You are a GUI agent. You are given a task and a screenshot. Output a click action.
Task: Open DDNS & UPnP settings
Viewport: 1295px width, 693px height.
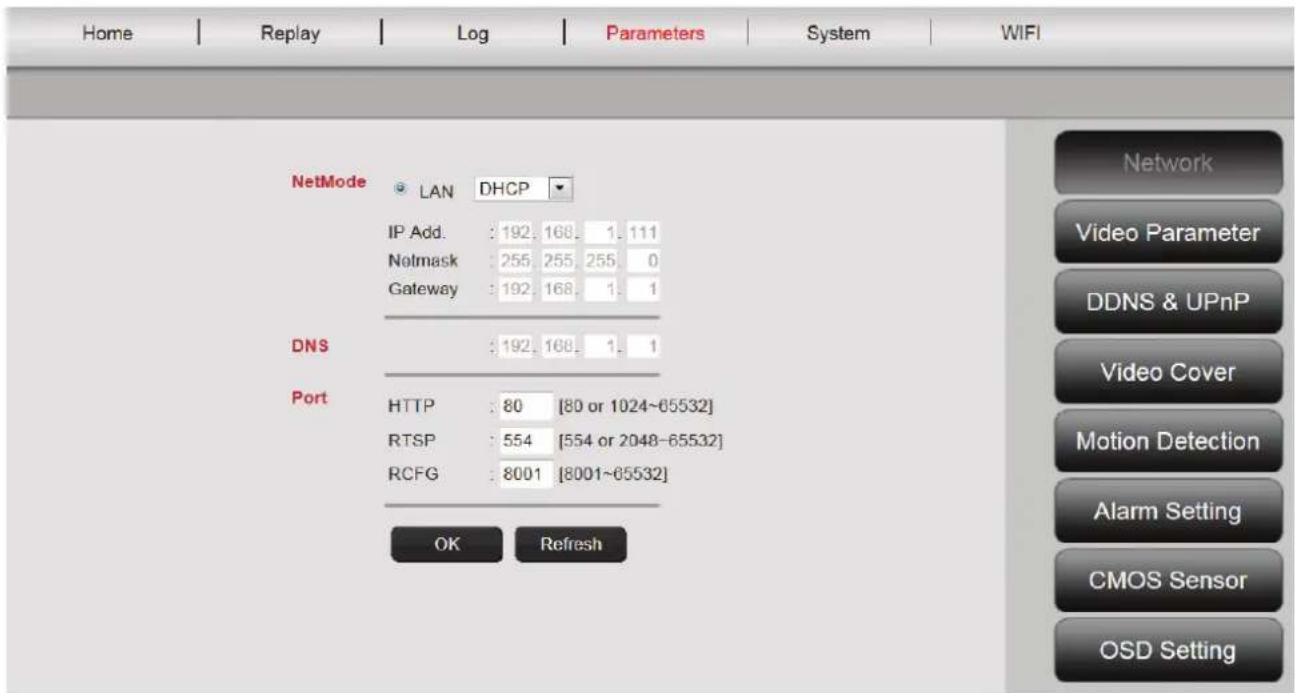1168,302
